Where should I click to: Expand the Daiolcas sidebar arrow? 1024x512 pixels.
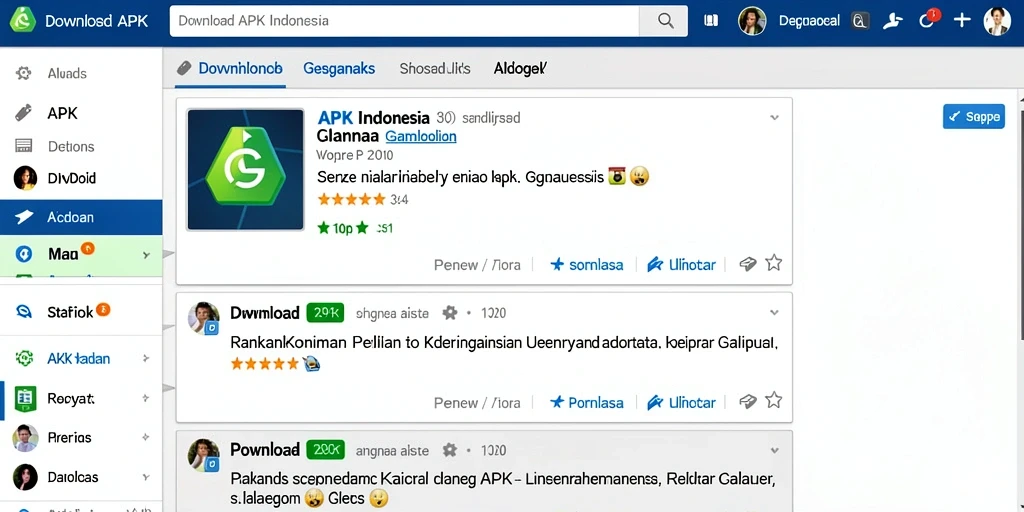click(146, 477)
